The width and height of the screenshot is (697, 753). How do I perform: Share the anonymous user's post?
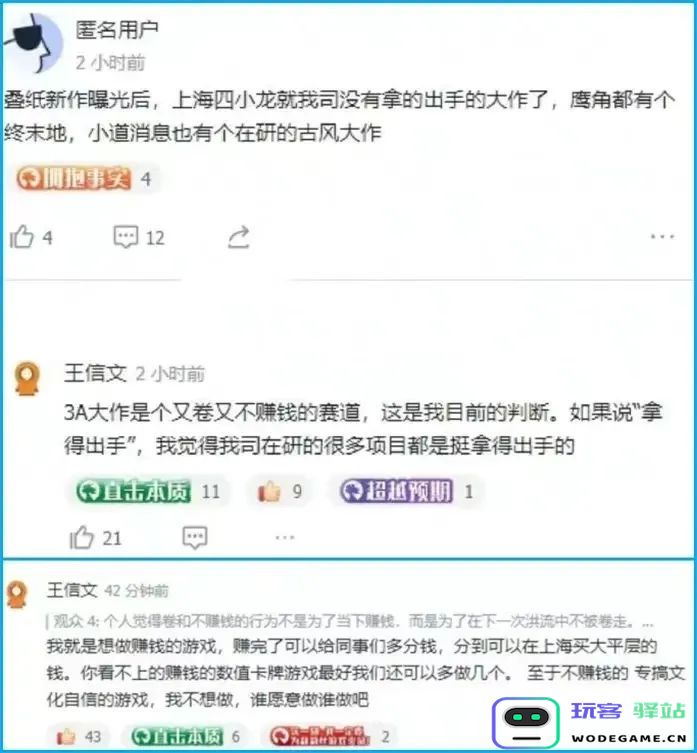pyautogui.click(x=239, y=237)
